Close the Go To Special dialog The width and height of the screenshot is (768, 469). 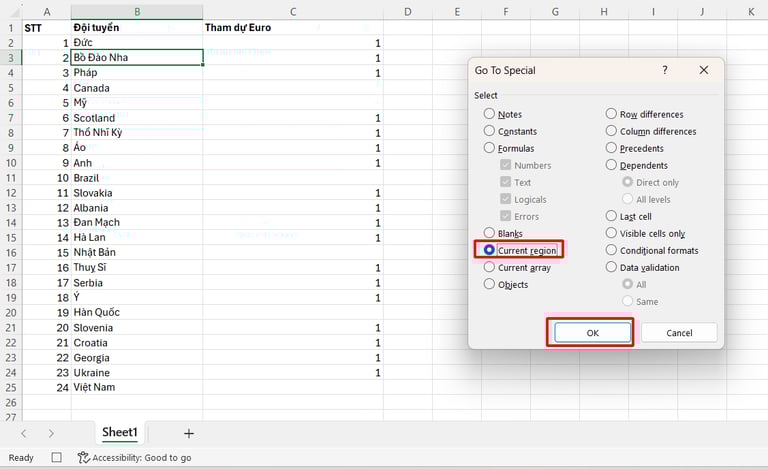(x=704, y=70)
